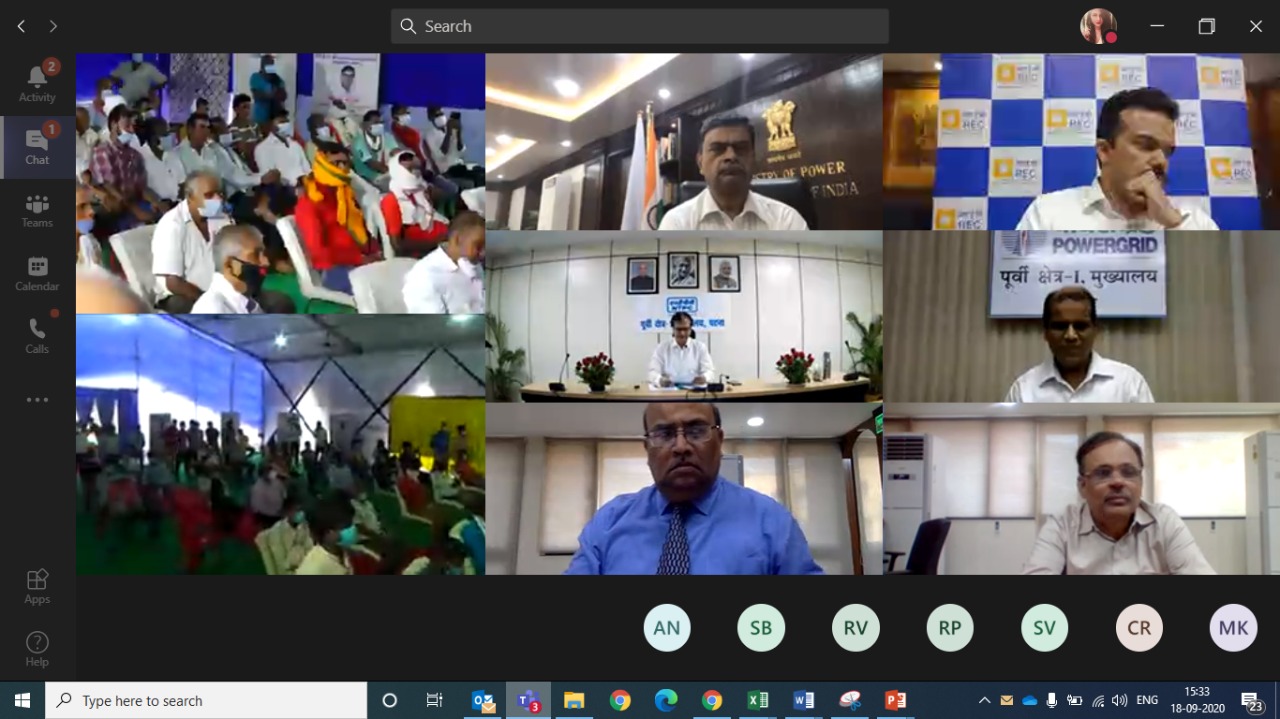
Task: Go to the Teams section
Action: coord(37,210)
